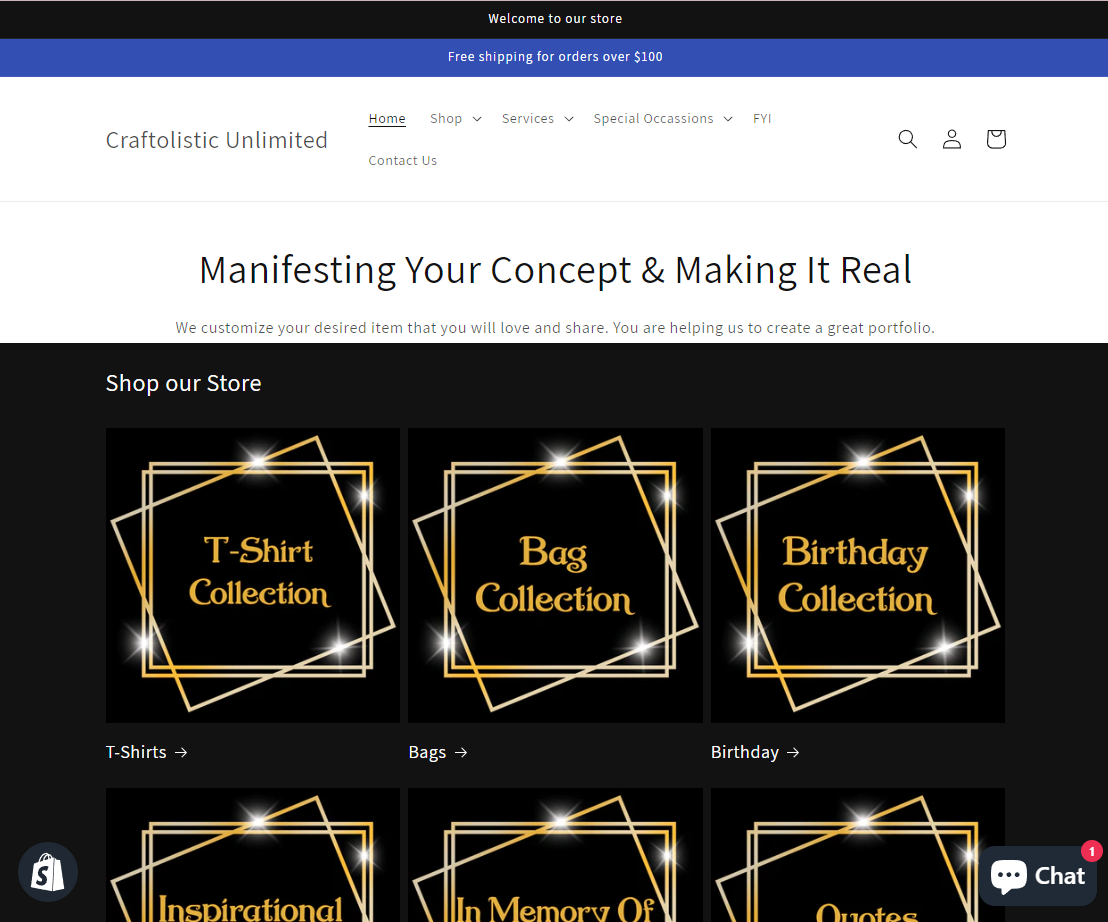
Task: Click the free shipping announcement banner
Action: coord(555,57)
